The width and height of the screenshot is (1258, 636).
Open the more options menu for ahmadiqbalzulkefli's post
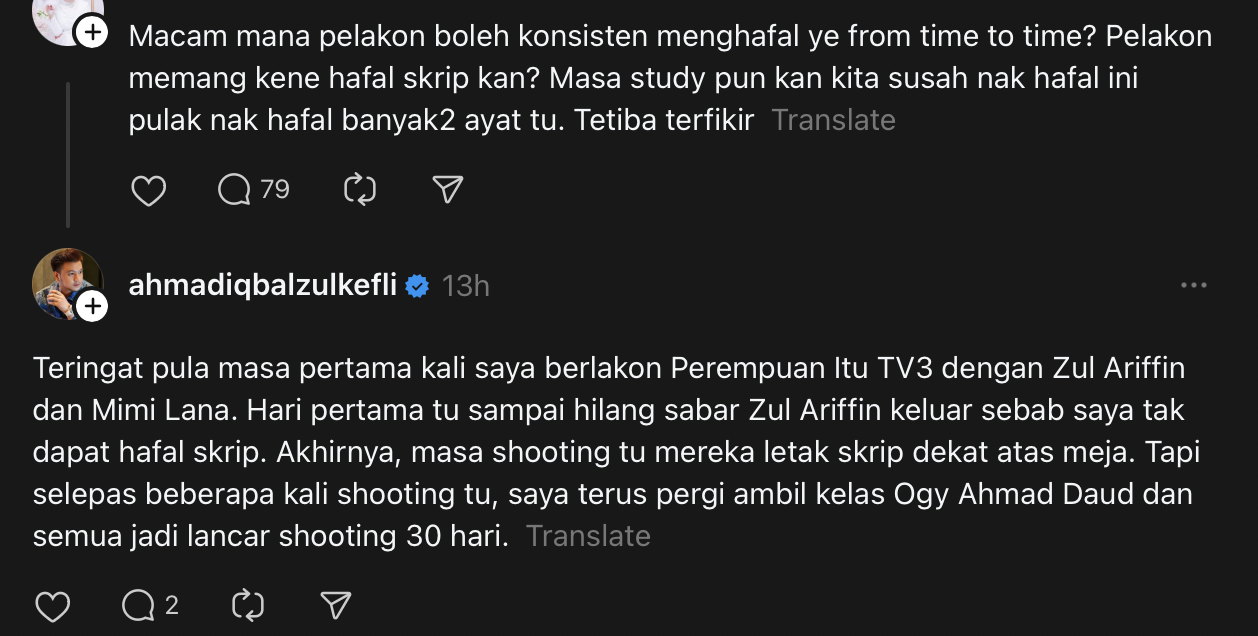(1193, 286)
